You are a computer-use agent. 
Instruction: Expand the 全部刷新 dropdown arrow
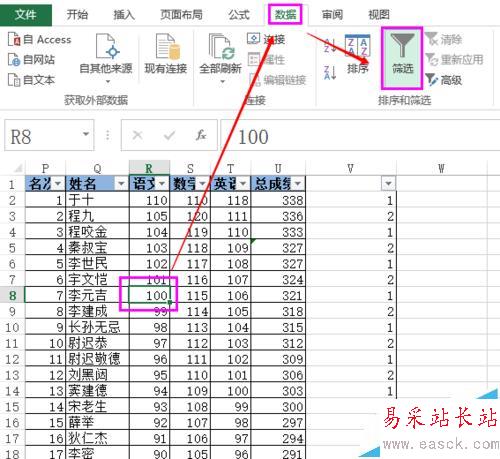222,82
